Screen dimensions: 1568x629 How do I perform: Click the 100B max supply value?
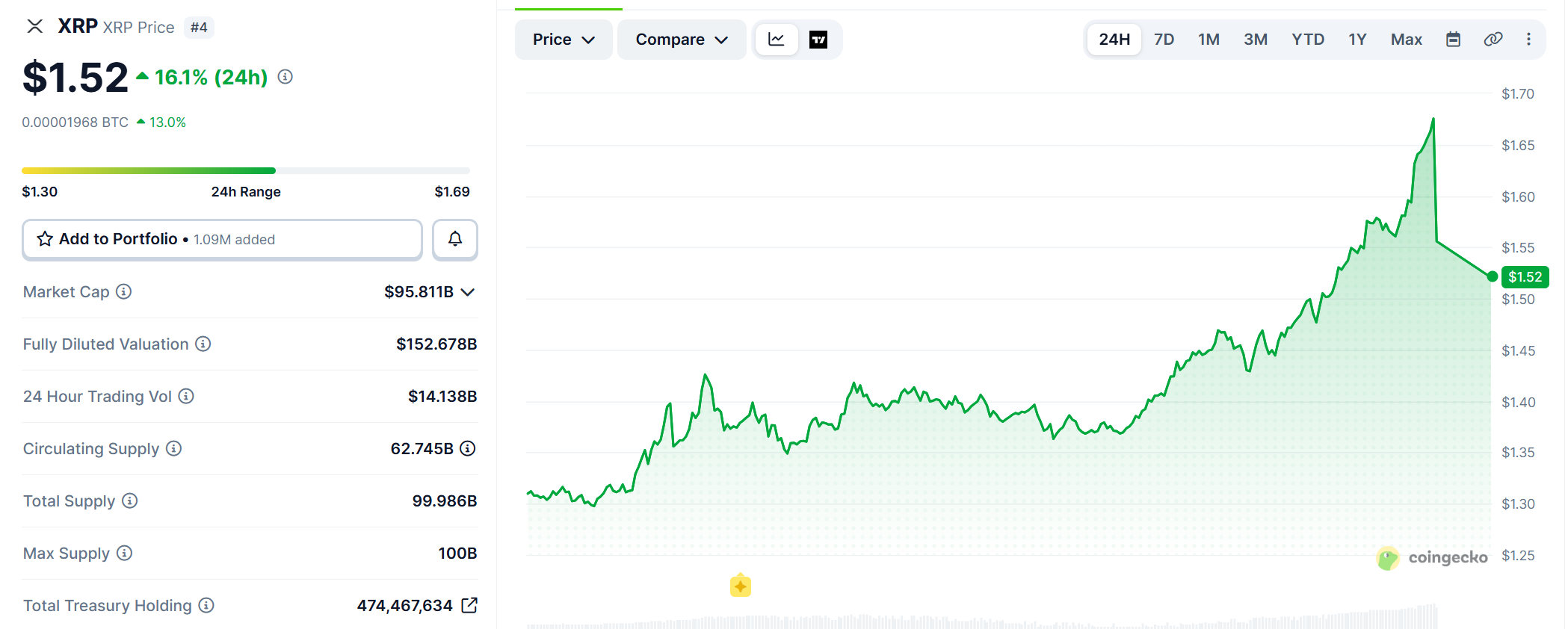[x=457, y=554]
